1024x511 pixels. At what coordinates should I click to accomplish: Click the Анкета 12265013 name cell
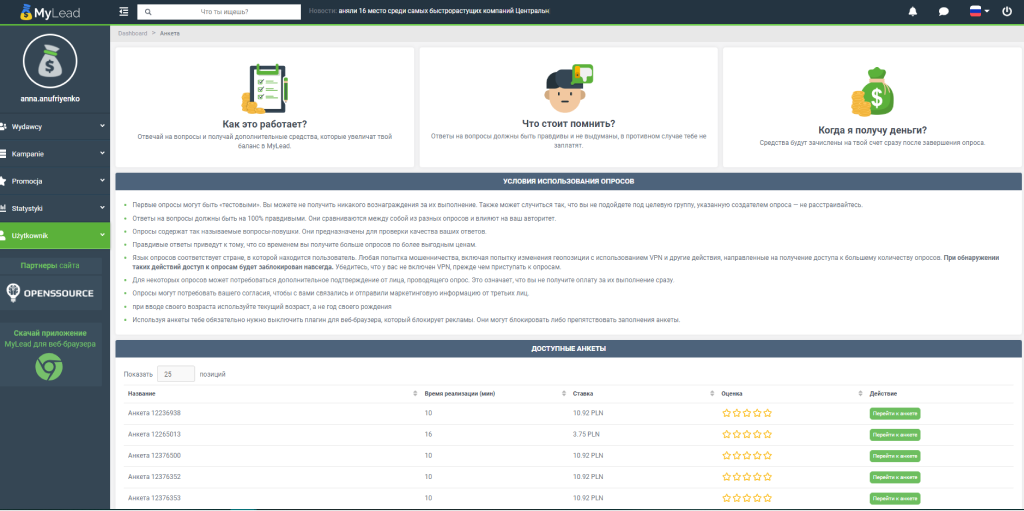[154, 434]
